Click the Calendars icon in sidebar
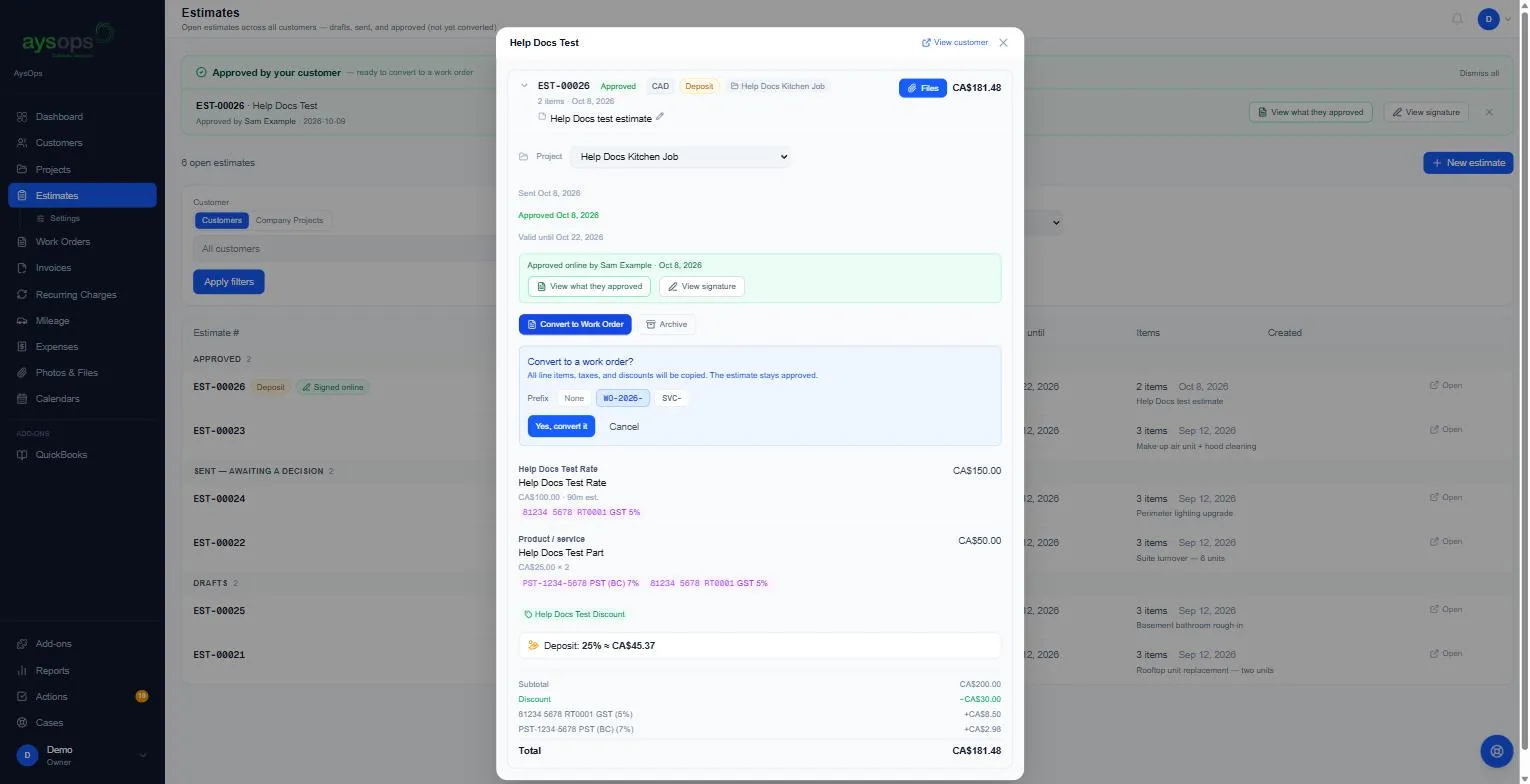Screen dimensions: 1530x784 tap(22, 399)
